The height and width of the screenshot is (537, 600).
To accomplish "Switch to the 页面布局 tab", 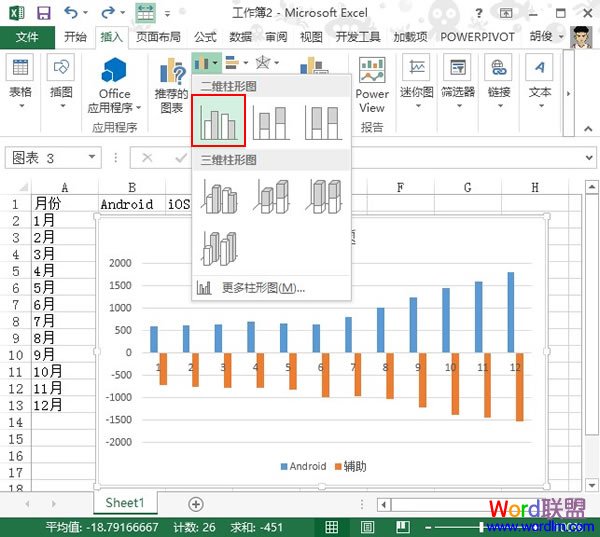I will [x=158, y=37].
